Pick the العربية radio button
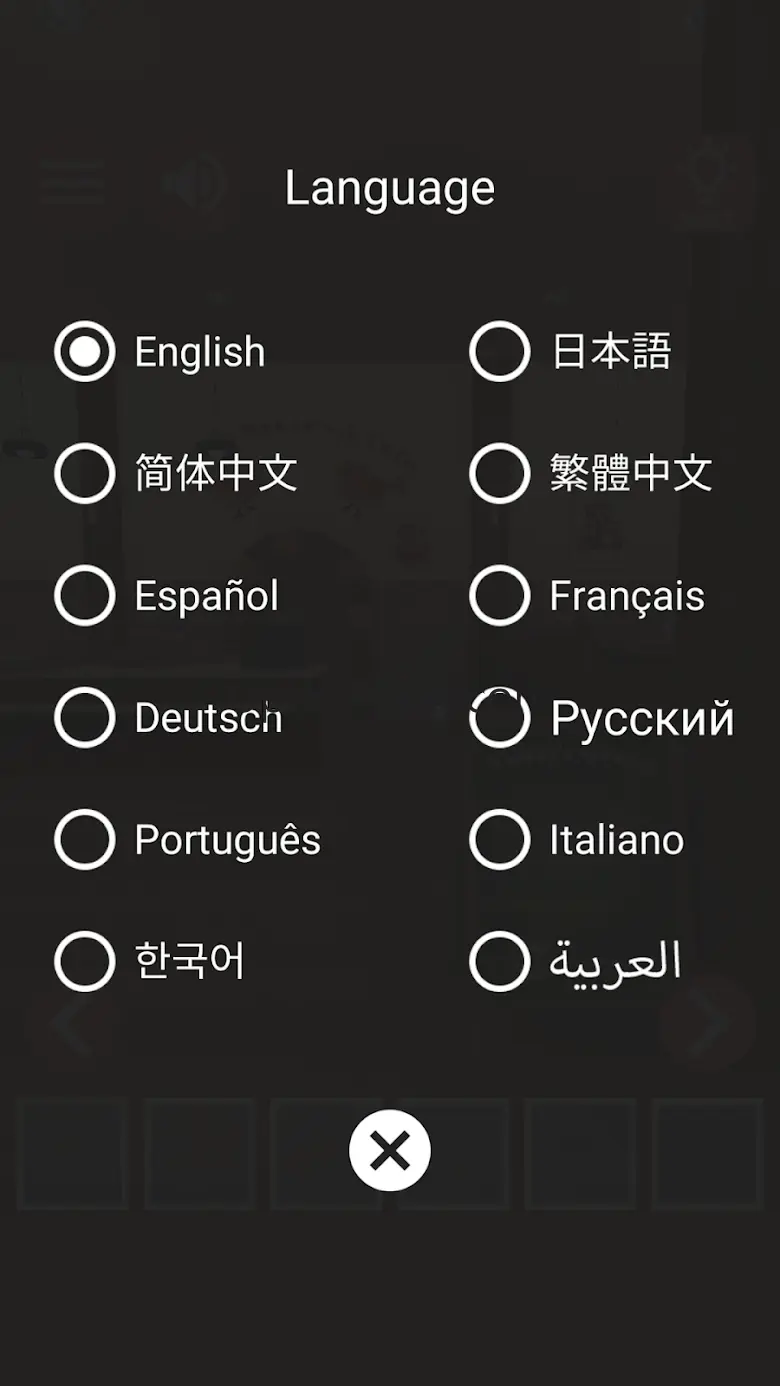780x1386 pixels. [499, 962]
